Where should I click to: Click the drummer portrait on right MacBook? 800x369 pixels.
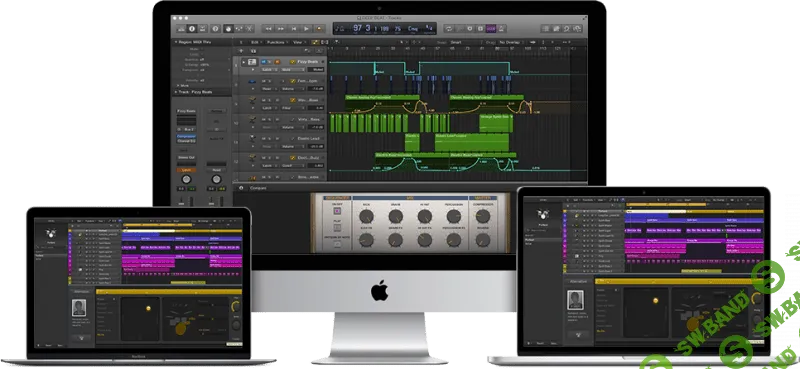(575, 300)
